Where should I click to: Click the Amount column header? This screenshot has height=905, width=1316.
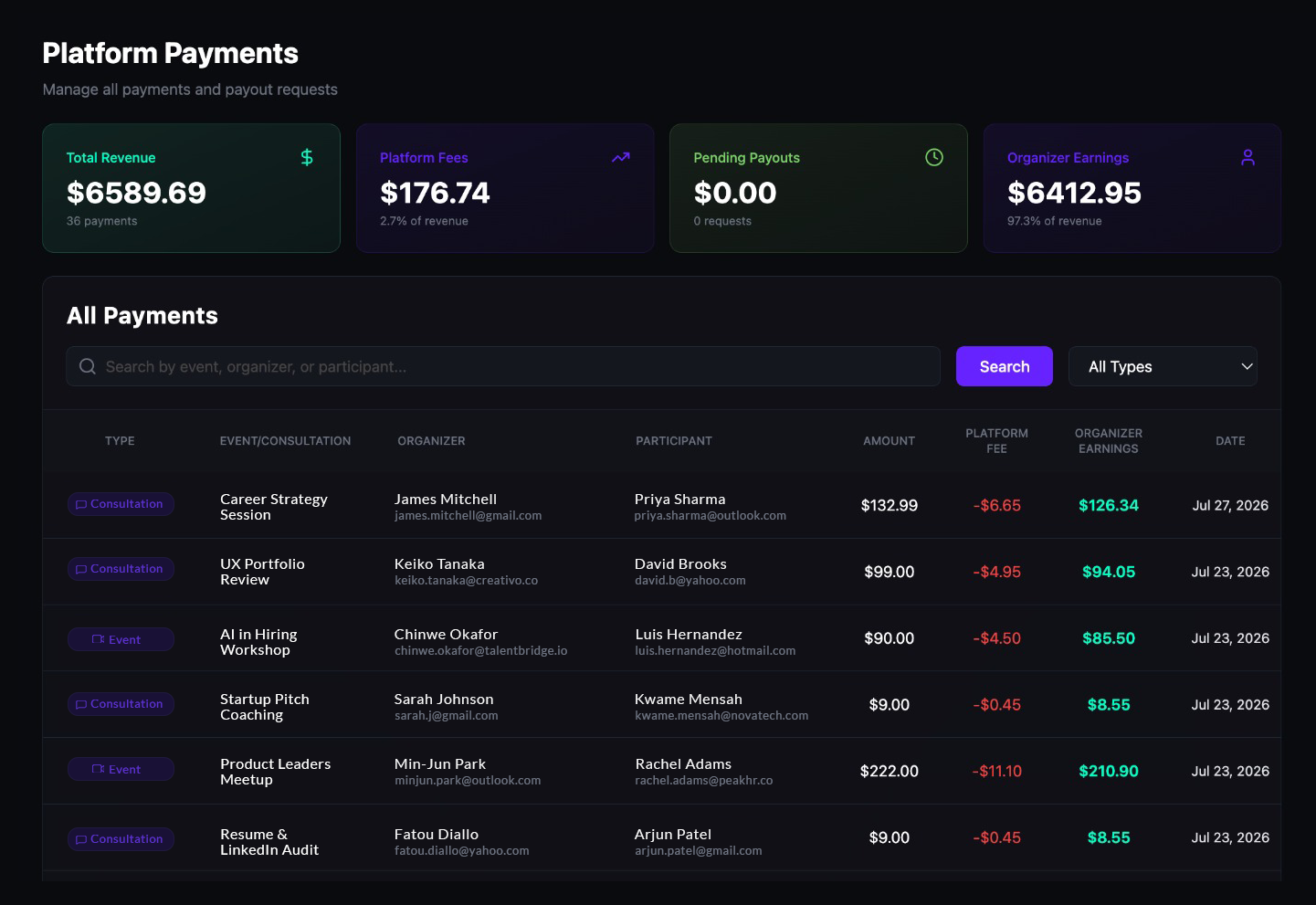[890, 441]
